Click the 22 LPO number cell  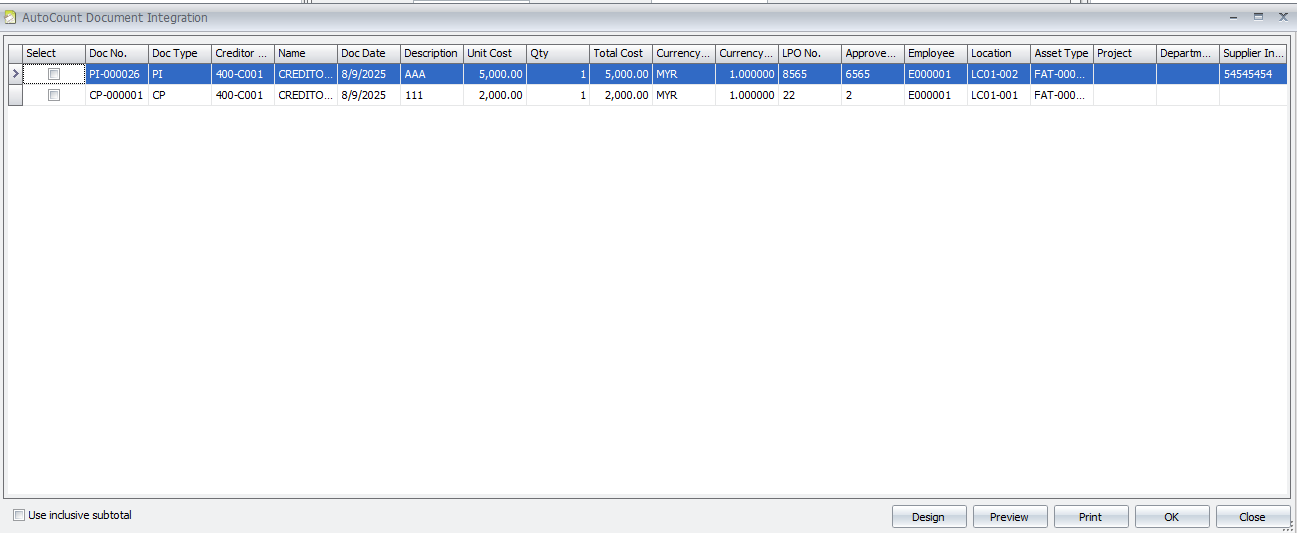(x=810, y=95)
